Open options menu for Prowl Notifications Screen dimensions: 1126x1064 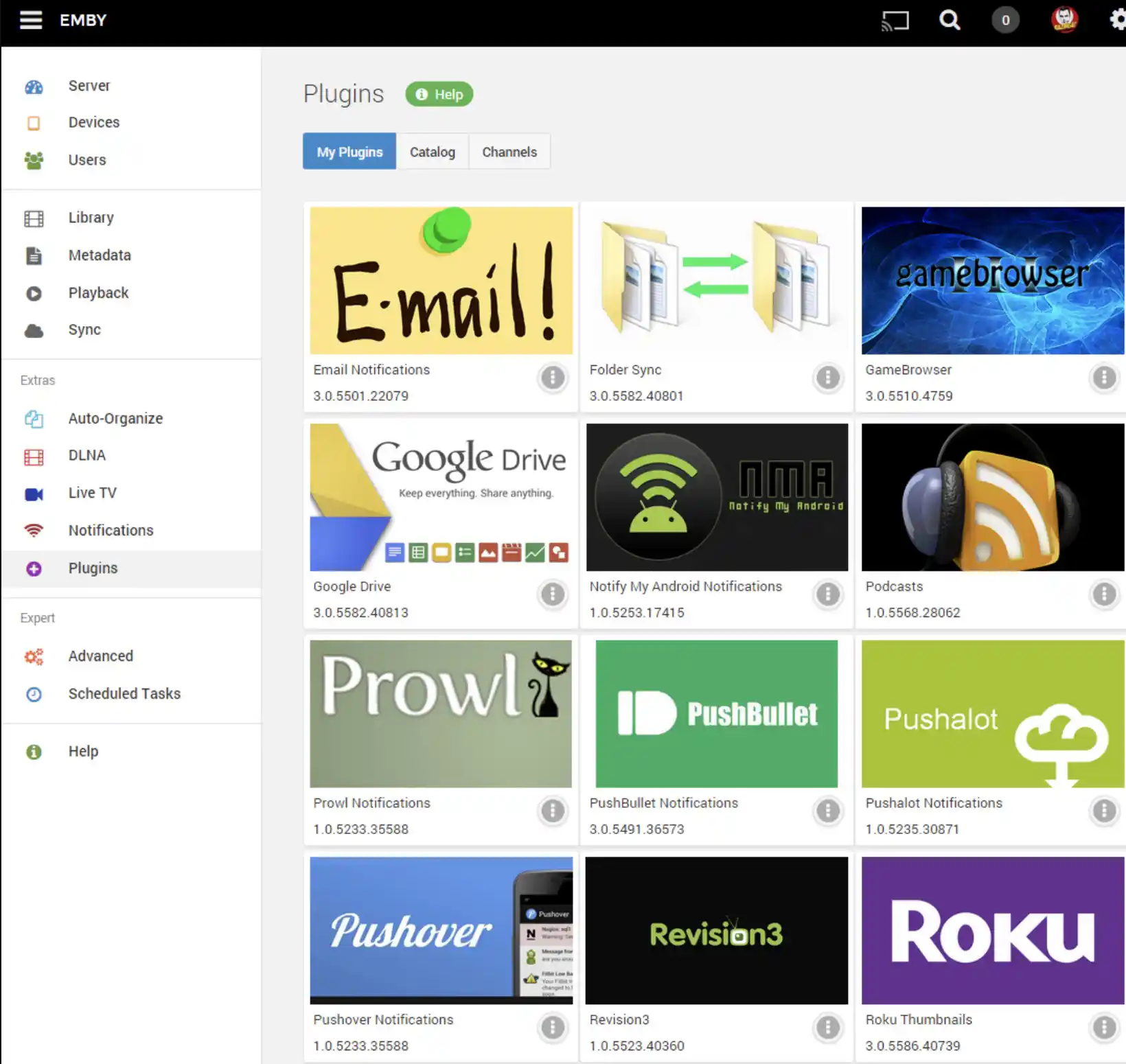pos(553,811)
